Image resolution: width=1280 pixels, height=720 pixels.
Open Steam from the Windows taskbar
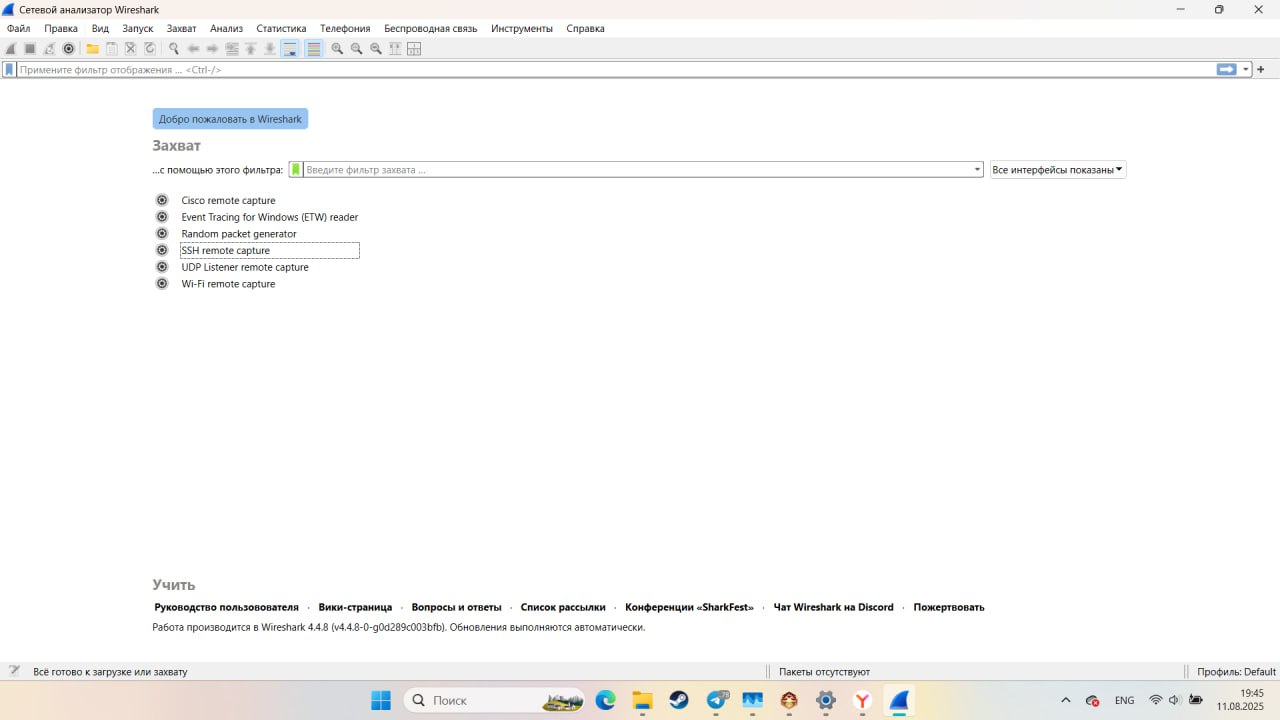tap(679, 700)
